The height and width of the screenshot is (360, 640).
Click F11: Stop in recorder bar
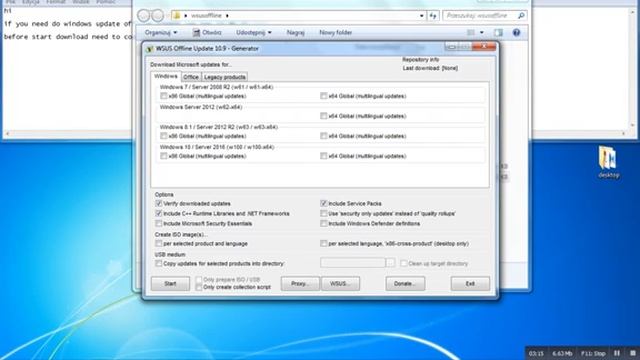coord(593,353)
